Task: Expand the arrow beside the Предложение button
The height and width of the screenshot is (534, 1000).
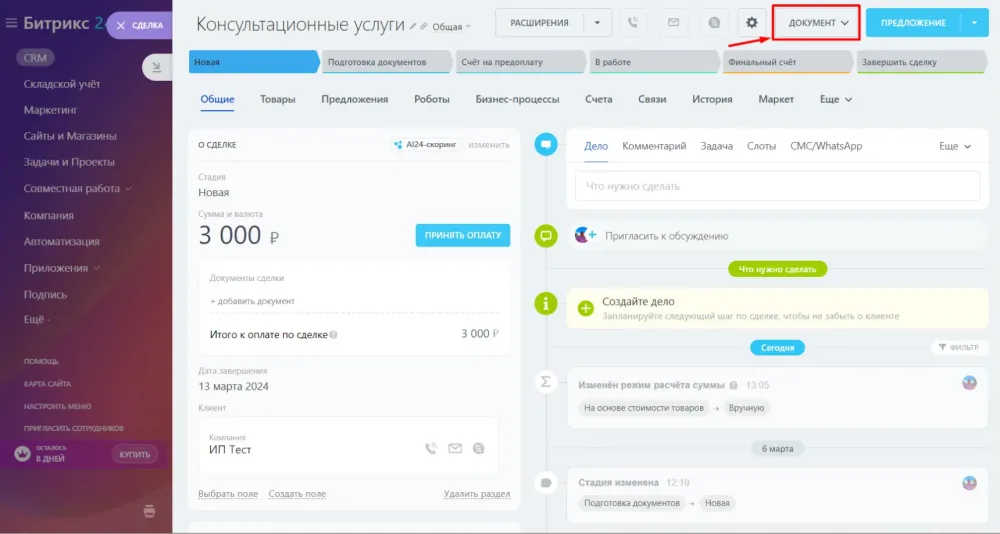Action: [974, 23]
